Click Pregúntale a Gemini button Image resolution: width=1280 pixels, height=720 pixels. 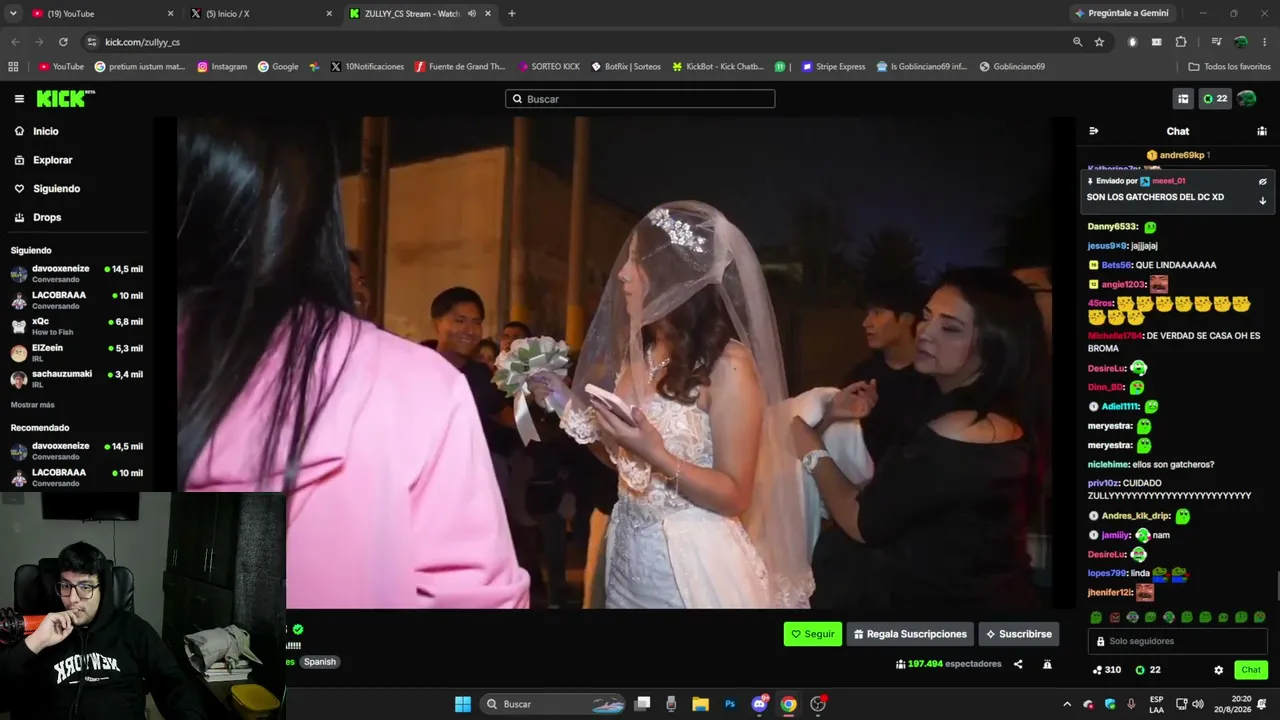tap(1122, 14)
